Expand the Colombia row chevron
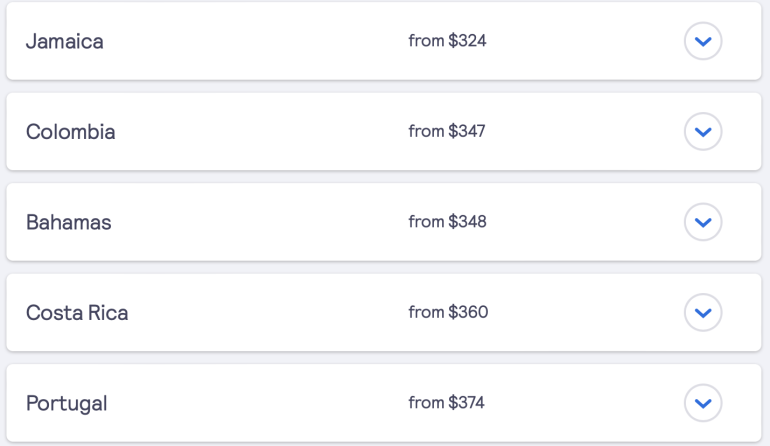Image resolution: width=770 pixels, height=446 pixels. [x=703, y=131]
